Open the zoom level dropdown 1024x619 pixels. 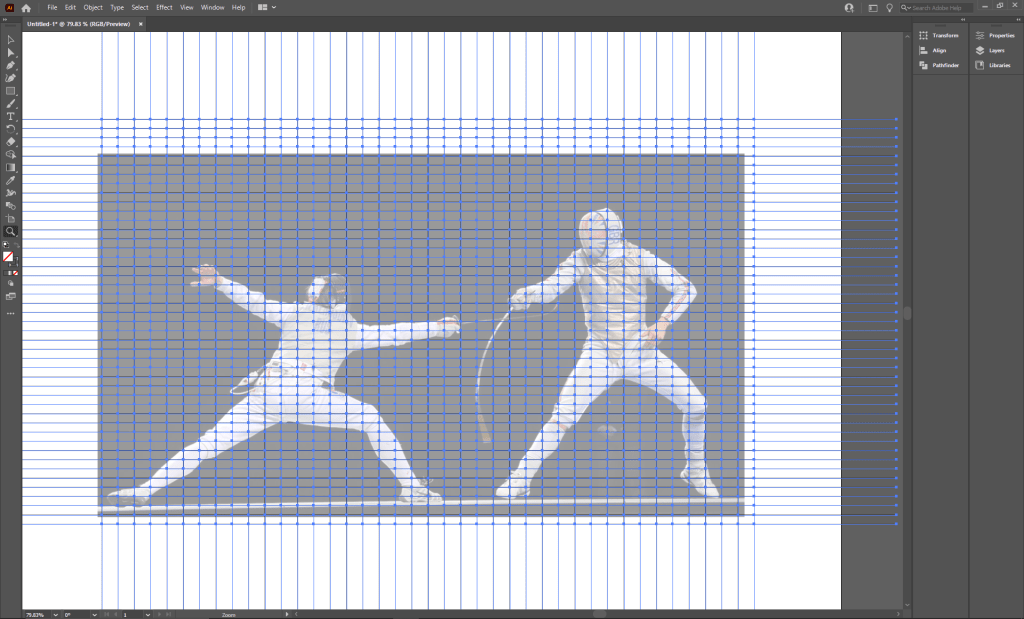[x=55, y=614]
